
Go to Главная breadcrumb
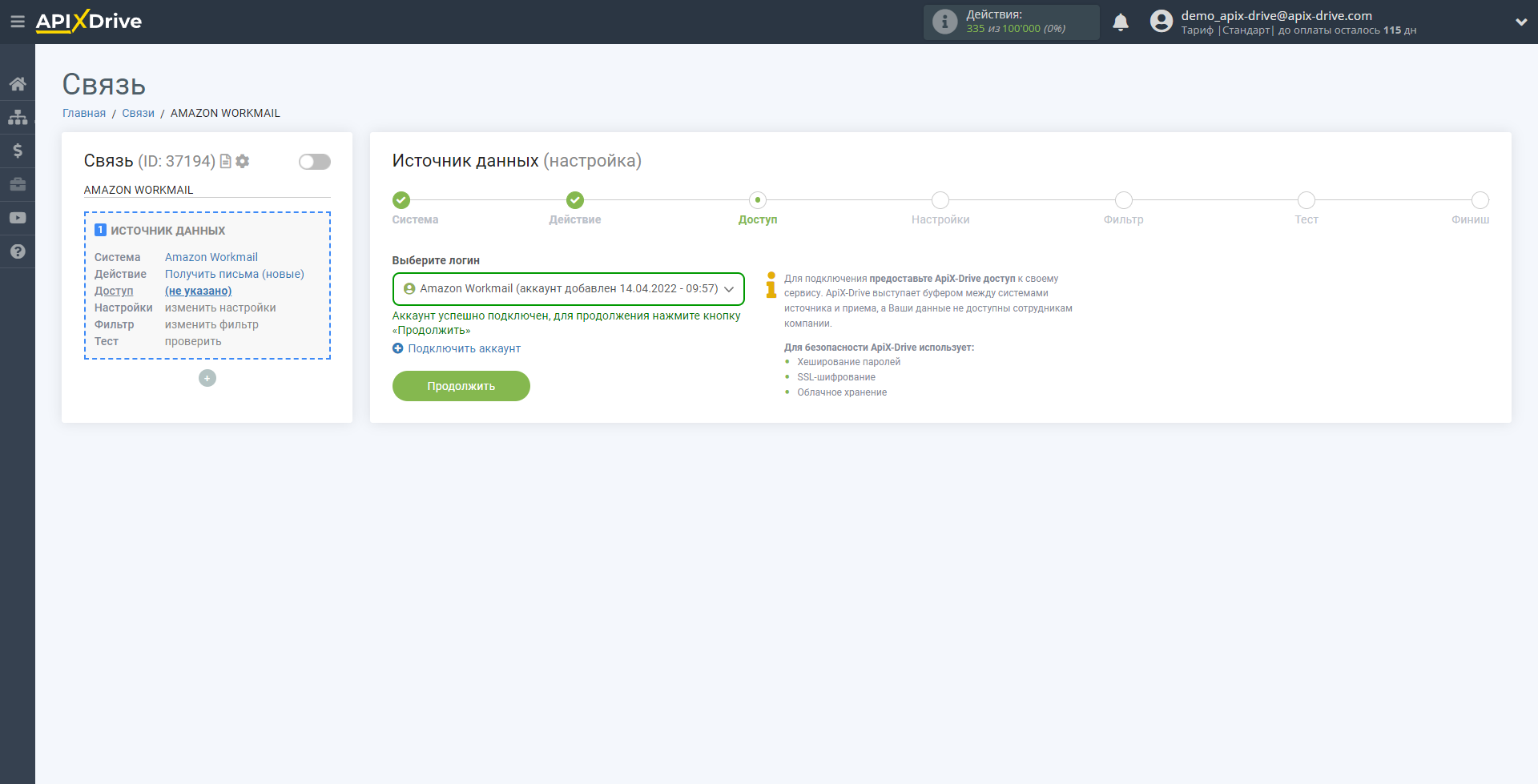pos(84,113)
